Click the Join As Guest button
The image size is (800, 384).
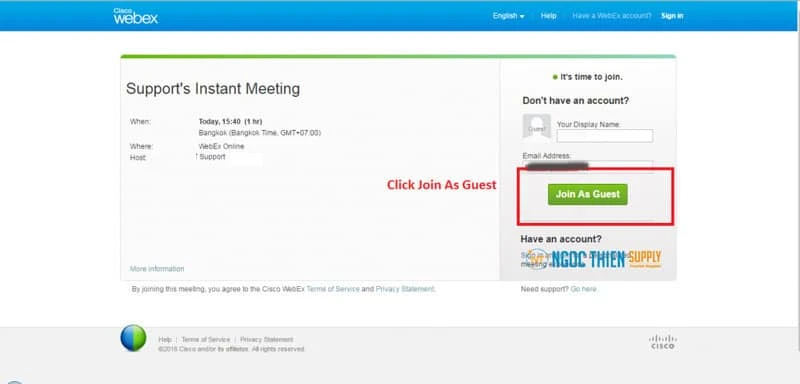point(588,194)
